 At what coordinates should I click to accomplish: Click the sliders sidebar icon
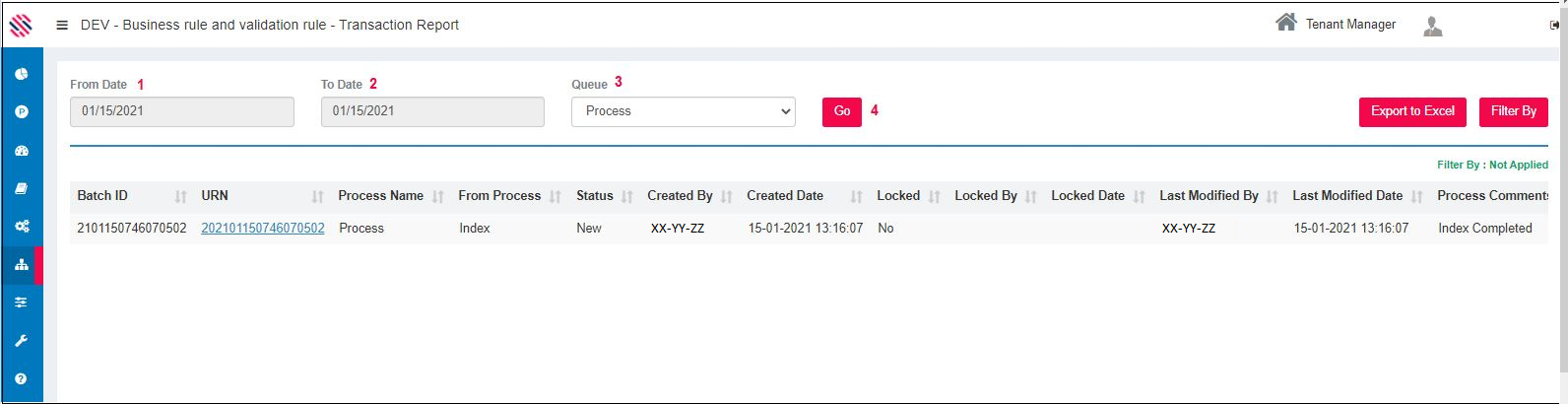[x=21, y=303]
